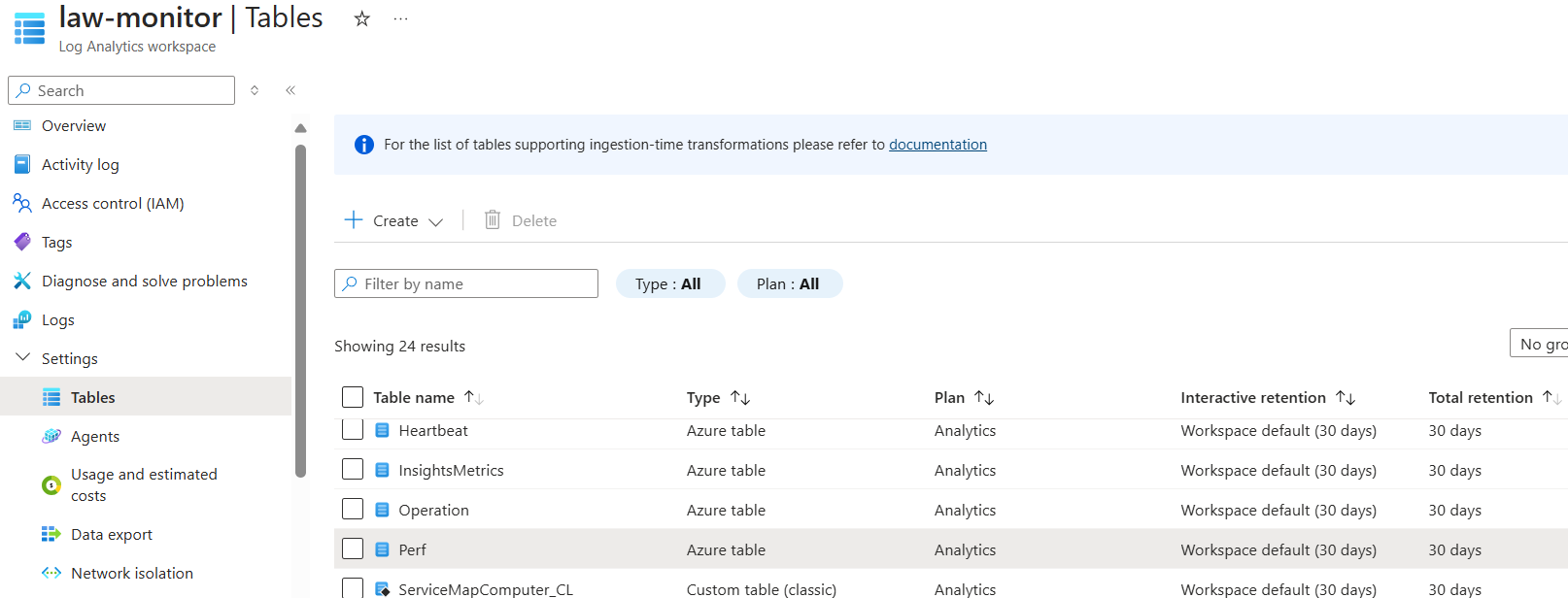Open the Operation table
Viewport: 1568px width, 598px height.
click(x=433, y=510)
